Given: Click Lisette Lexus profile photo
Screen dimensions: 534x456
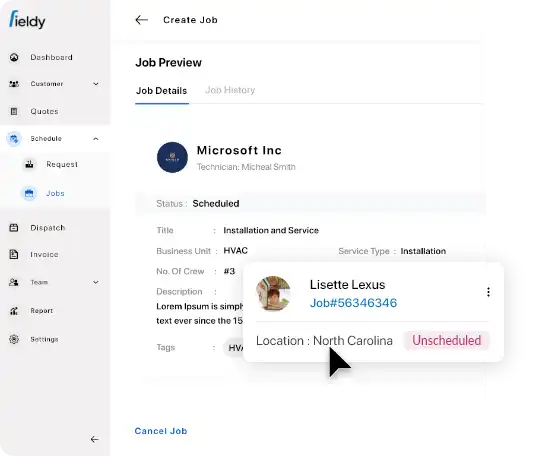Looking at the screenshot, I should tap(273, 293).
